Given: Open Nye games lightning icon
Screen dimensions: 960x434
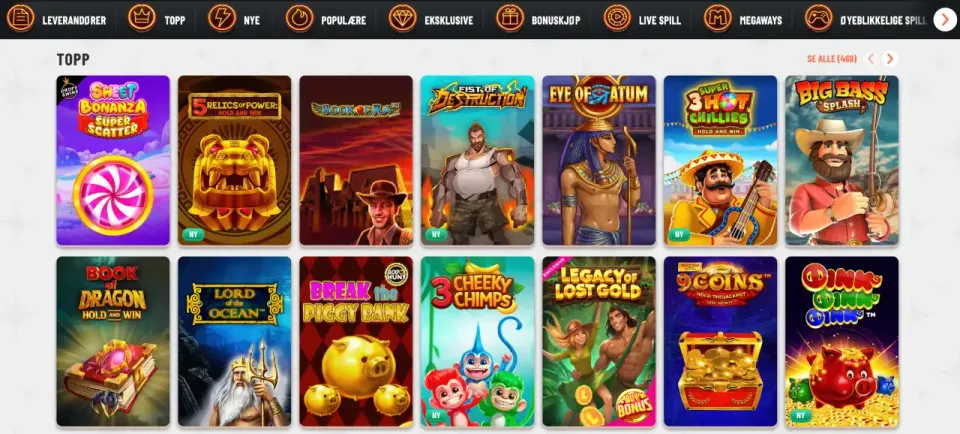Looking at the screenshot, I should 222,18.
